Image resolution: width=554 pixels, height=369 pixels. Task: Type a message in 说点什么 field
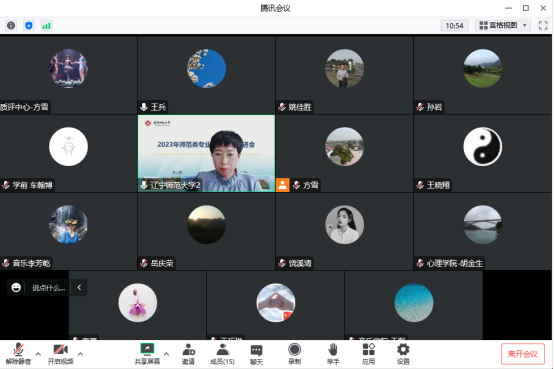pyautogui.click(x=48, y=288)
